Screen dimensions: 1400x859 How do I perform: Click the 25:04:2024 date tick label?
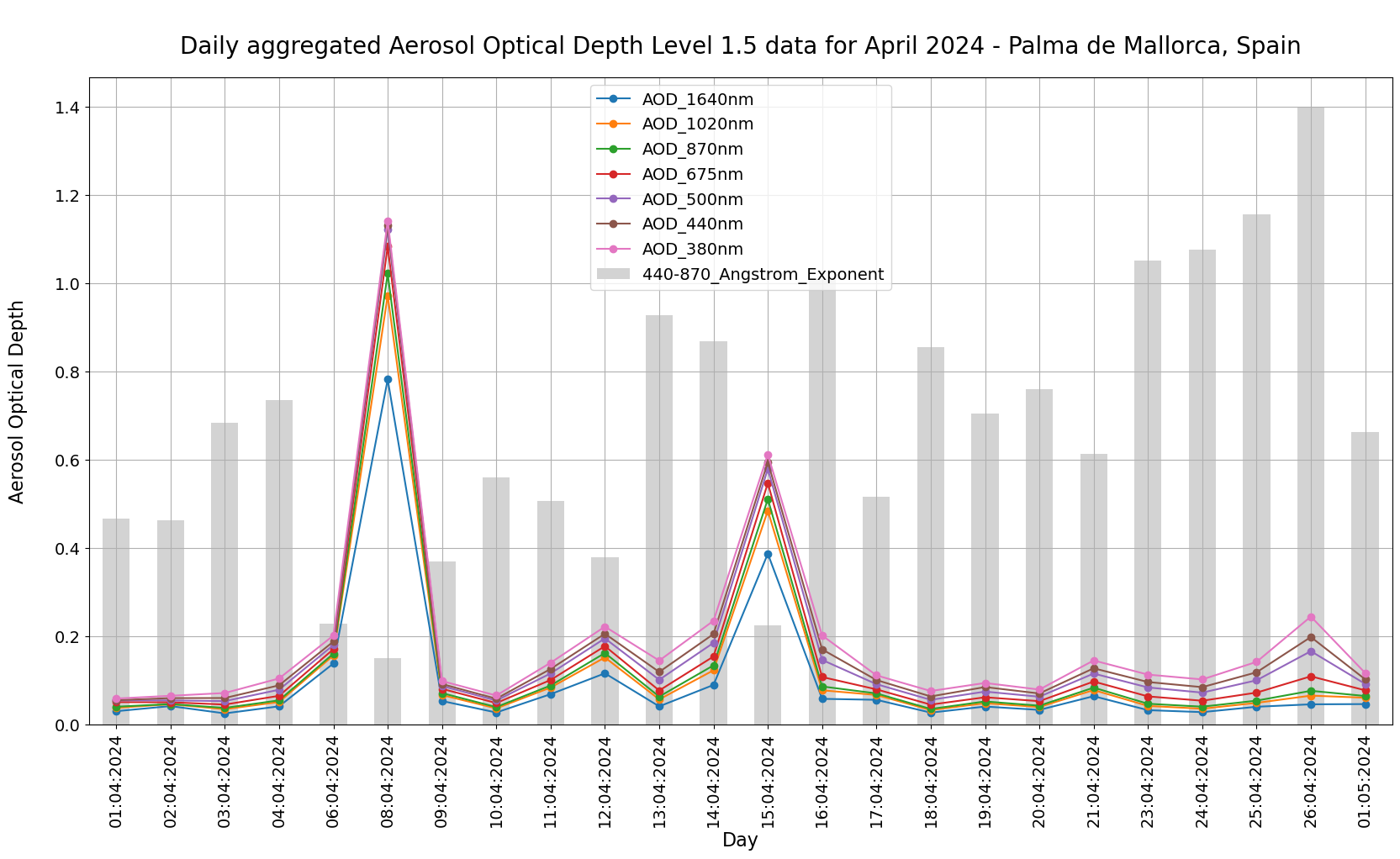pos(1256,782)
